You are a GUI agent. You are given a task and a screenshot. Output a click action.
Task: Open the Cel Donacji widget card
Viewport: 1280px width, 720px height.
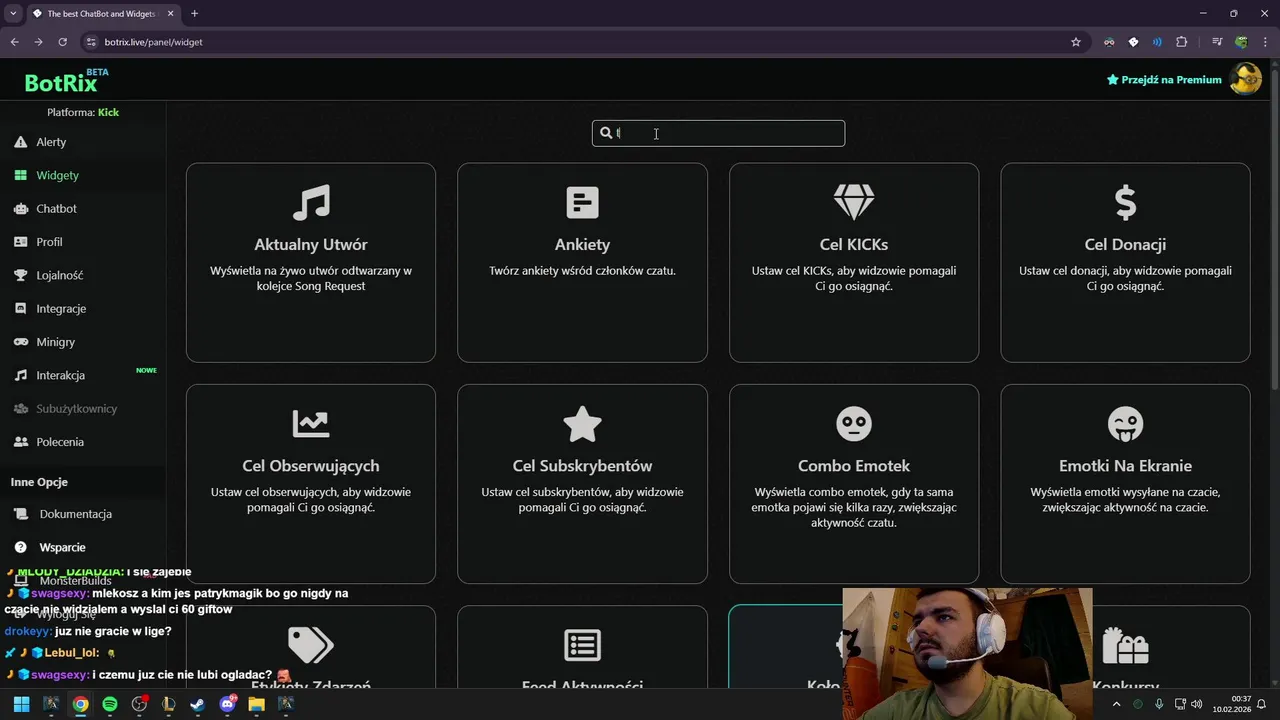(x=1125, y=262)
